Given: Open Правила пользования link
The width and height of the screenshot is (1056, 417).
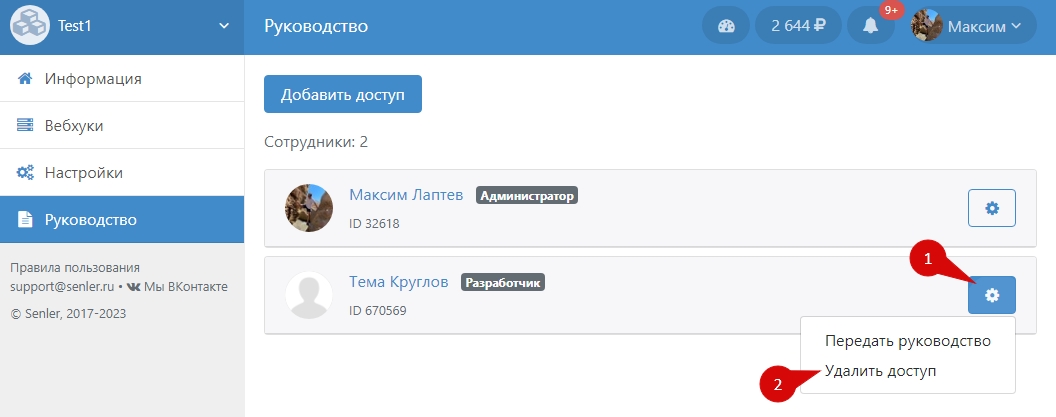Looking at the screenshot, I should (75, 268).
